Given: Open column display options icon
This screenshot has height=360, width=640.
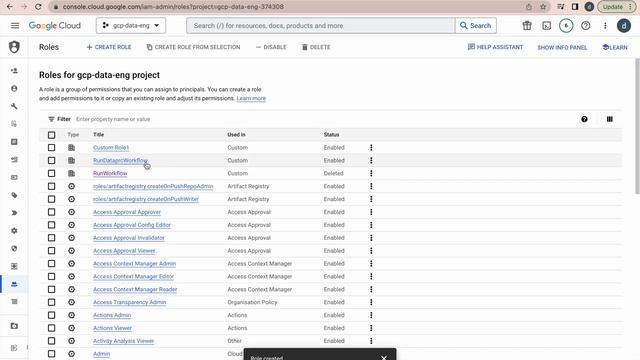Looking at the screenshot, I should tap(609, 119).
